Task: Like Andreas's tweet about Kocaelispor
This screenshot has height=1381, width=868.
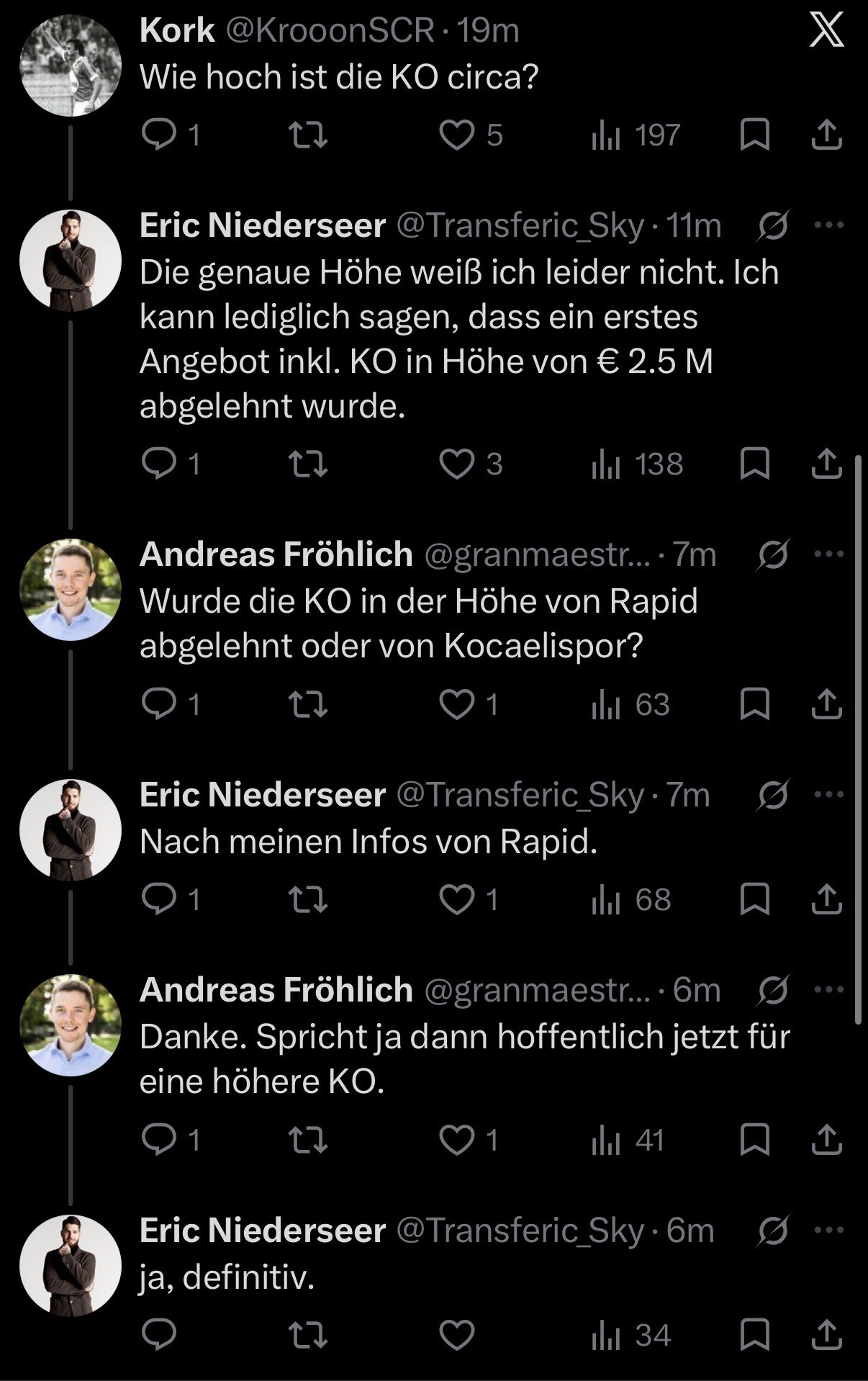Action: pyautogui.click(x=457, y=704)
